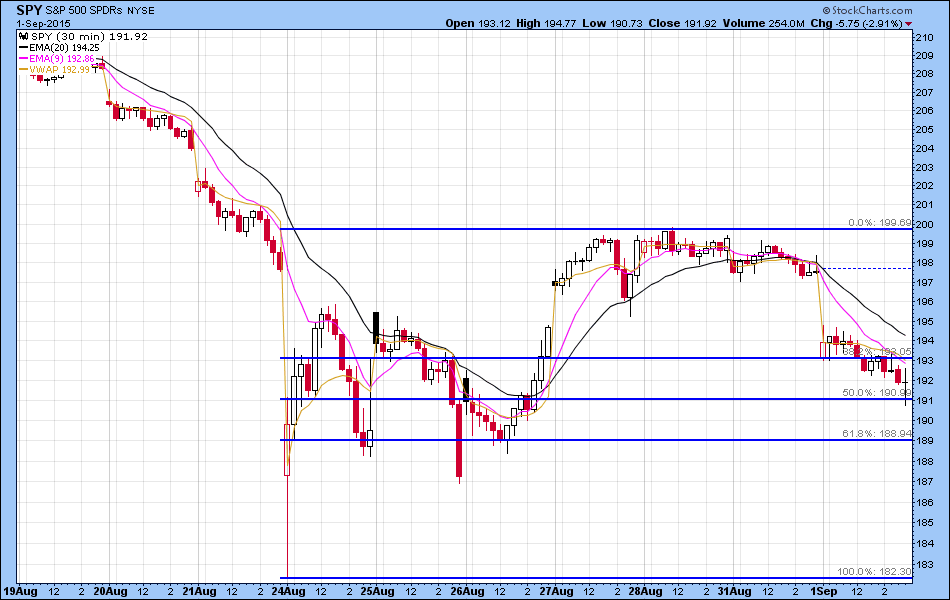The height and width of the screenshot is (600, 950).
Task: Click the VWAP 192.99 legend entry
Action: tap(59, 70)
